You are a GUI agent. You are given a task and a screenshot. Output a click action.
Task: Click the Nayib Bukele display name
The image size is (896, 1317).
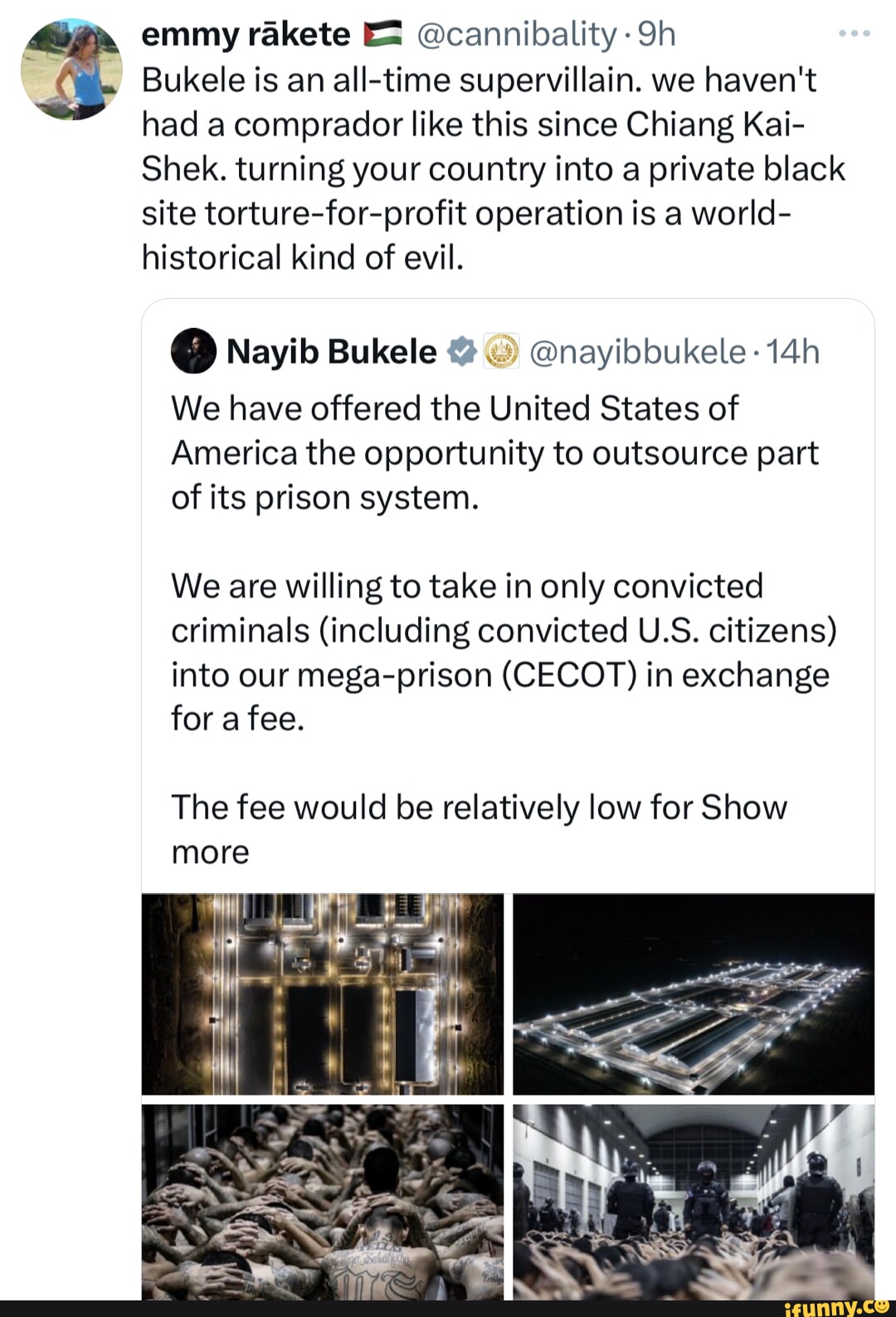[x=331, y=353]
